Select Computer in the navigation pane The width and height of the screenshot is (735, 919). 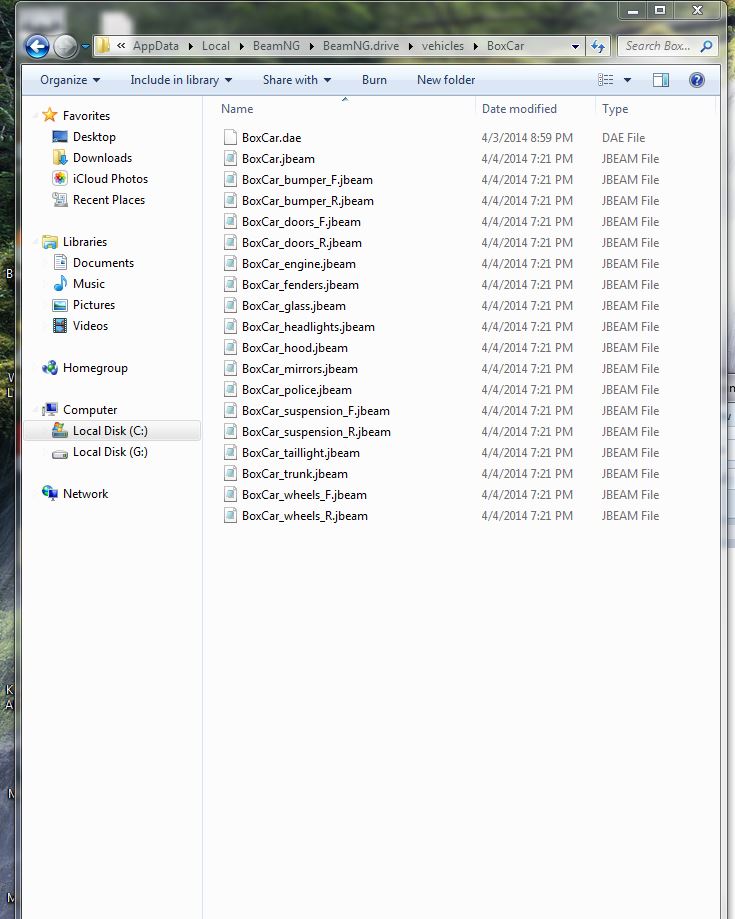[90, 410]
